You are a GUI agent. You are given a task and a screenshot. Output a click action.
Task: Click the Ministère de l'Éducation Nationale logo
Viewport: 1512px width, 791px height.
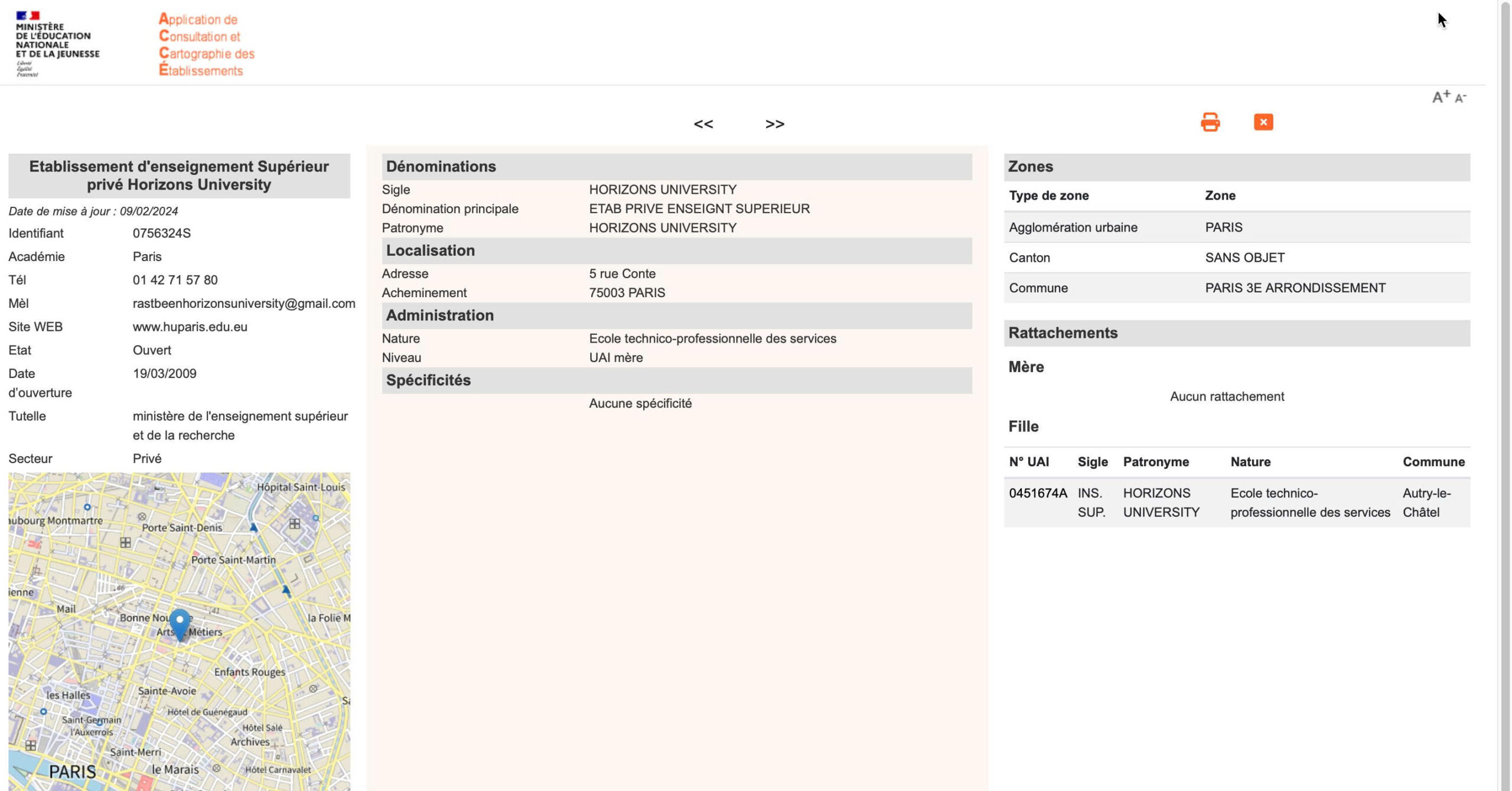[57, 43]
